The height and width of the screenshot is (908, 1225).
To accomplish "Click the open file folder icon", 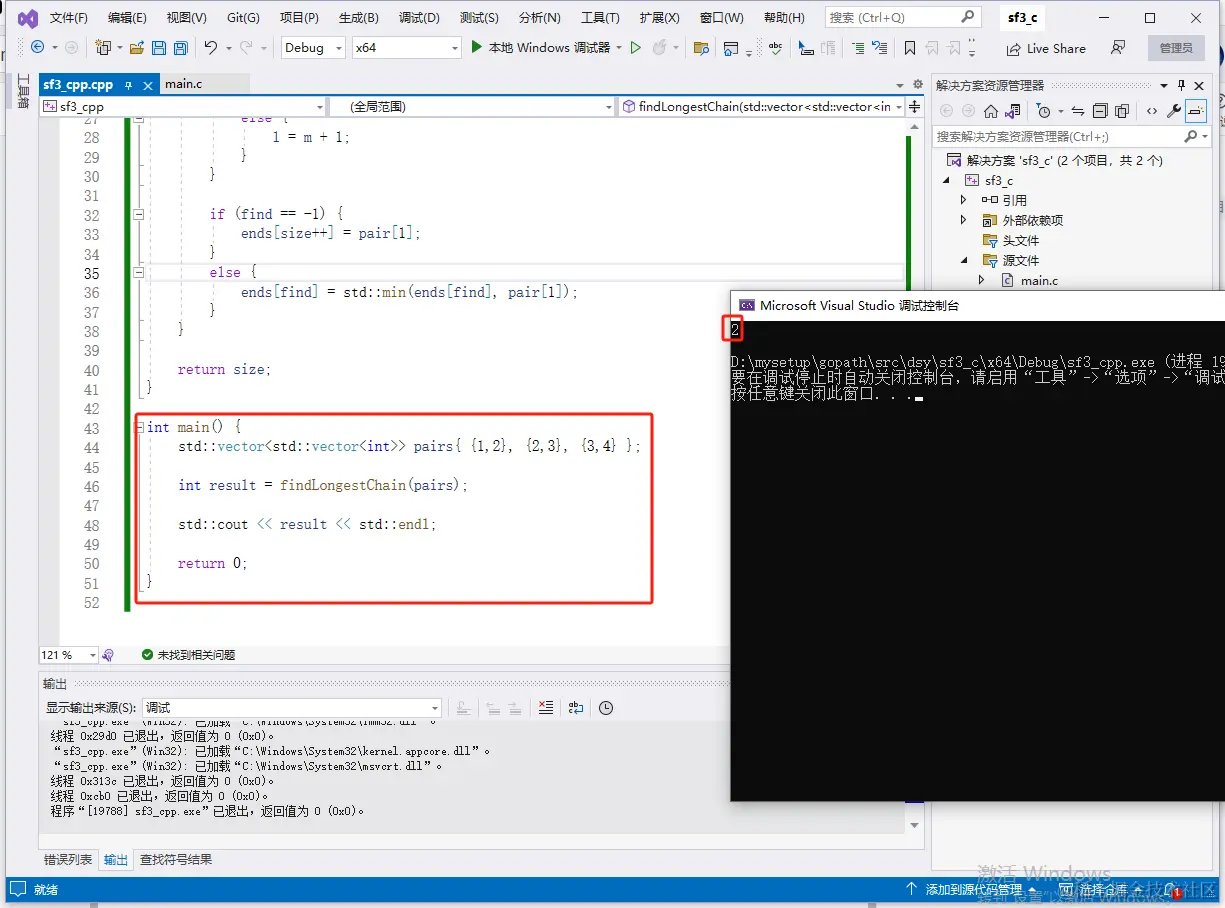I will point(136,48).
